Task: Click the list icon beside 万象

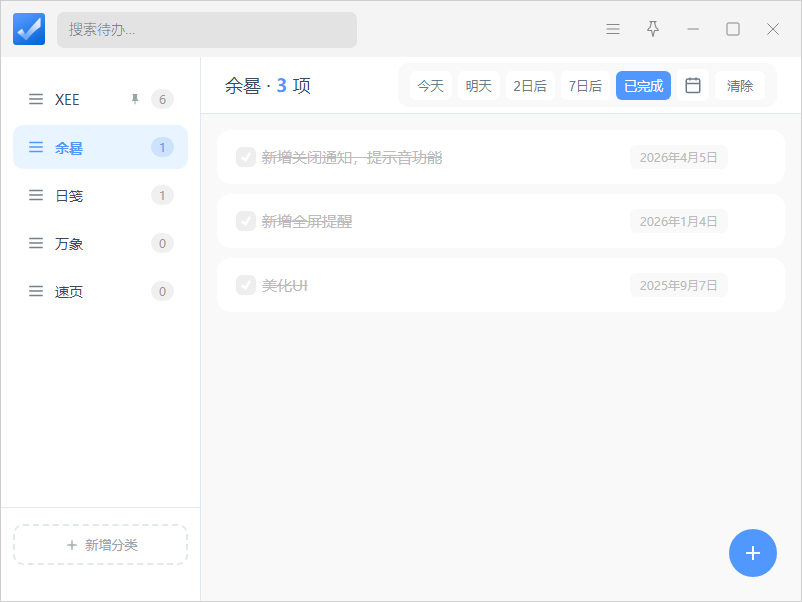Action: [36, 243]
